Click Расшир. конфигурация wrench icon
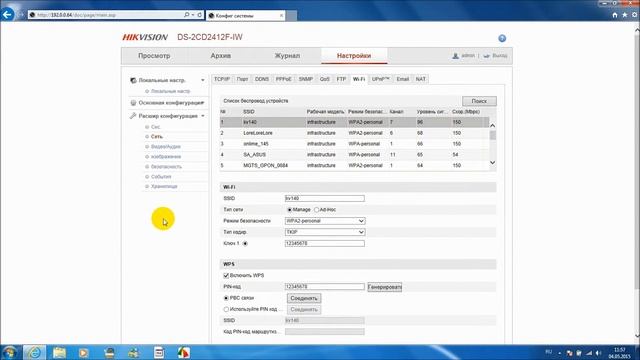 (133, 116)
